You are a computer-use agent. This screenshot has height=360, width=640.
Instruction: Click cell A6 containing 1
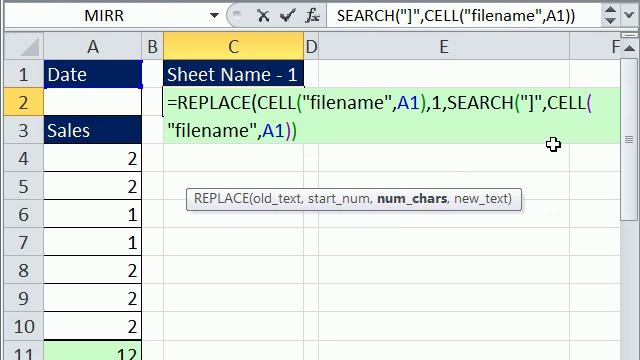93,214
